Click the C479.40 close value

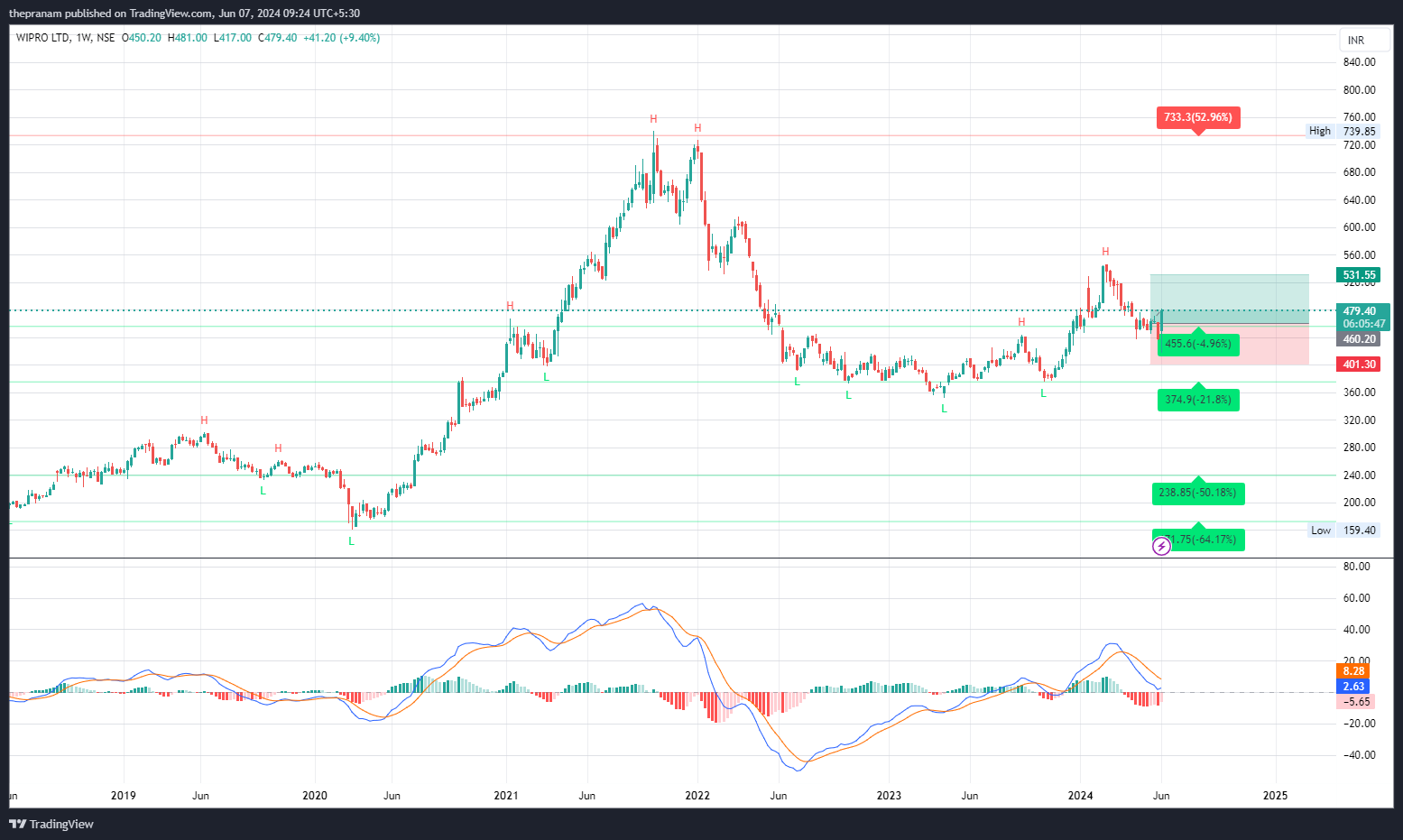(x=277, y=38)
